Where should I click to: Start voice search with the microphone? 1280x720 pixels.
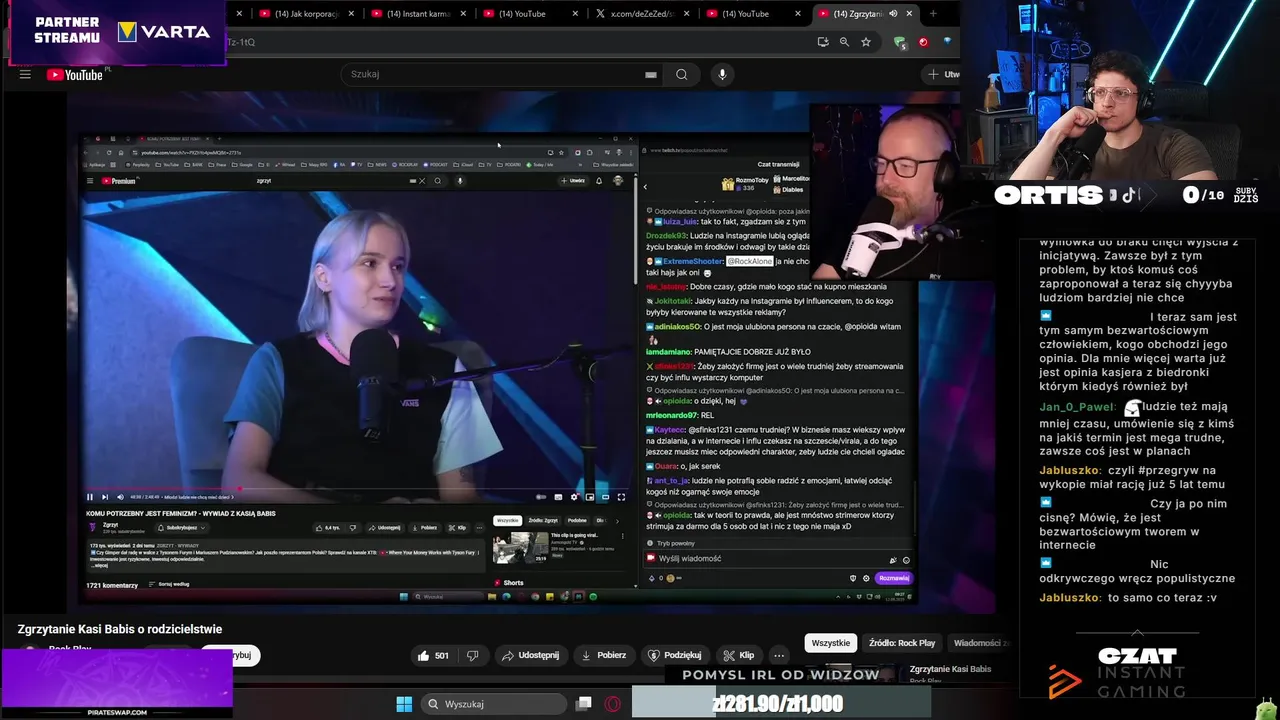722,74
